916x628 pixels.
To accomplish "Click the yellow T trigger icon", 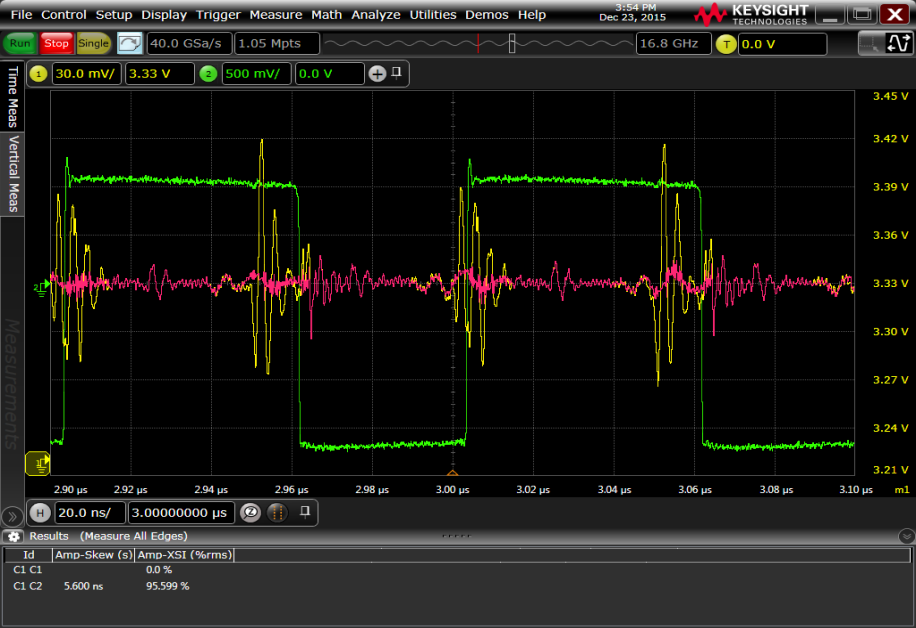I will [x=726, y=44].
